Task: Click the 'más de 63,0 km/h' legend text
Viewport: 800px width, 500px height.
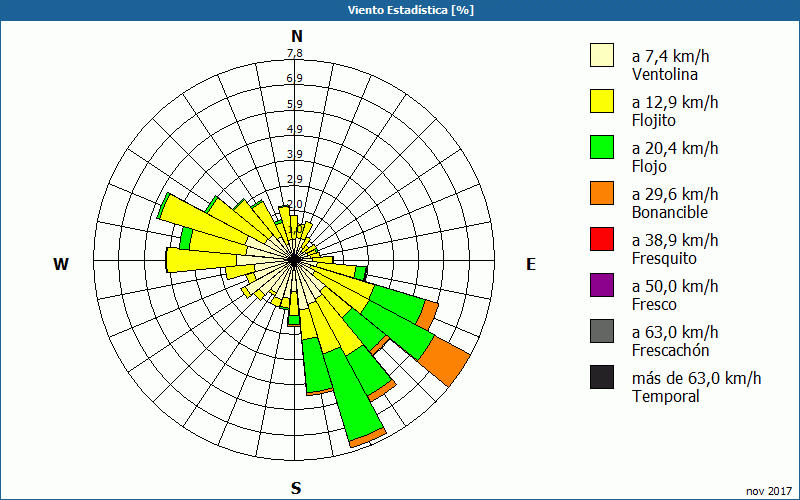Action: 696,378
